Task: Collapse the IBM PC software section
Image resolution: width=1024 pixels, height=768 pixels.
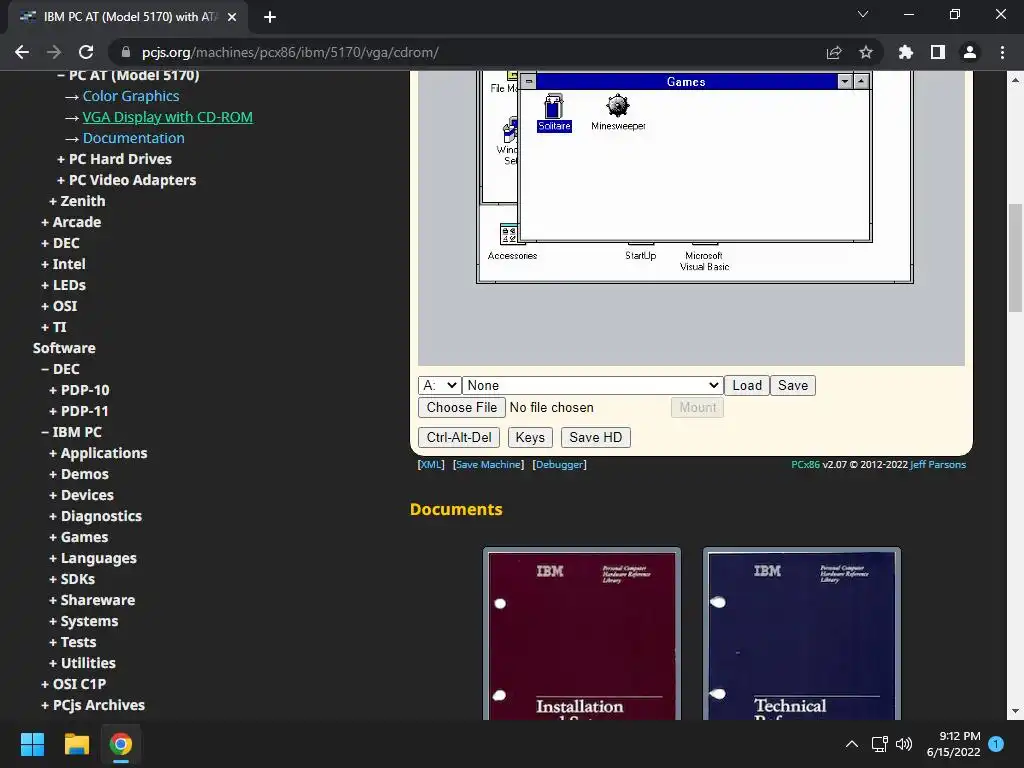Action: [71, 432]
